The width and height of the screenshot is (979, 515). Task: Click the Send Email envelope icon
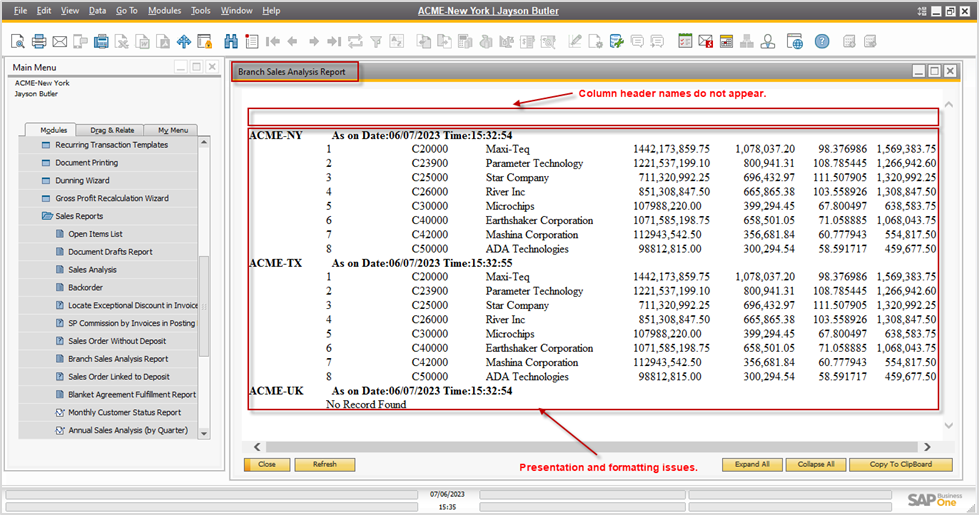pos(59,42)
